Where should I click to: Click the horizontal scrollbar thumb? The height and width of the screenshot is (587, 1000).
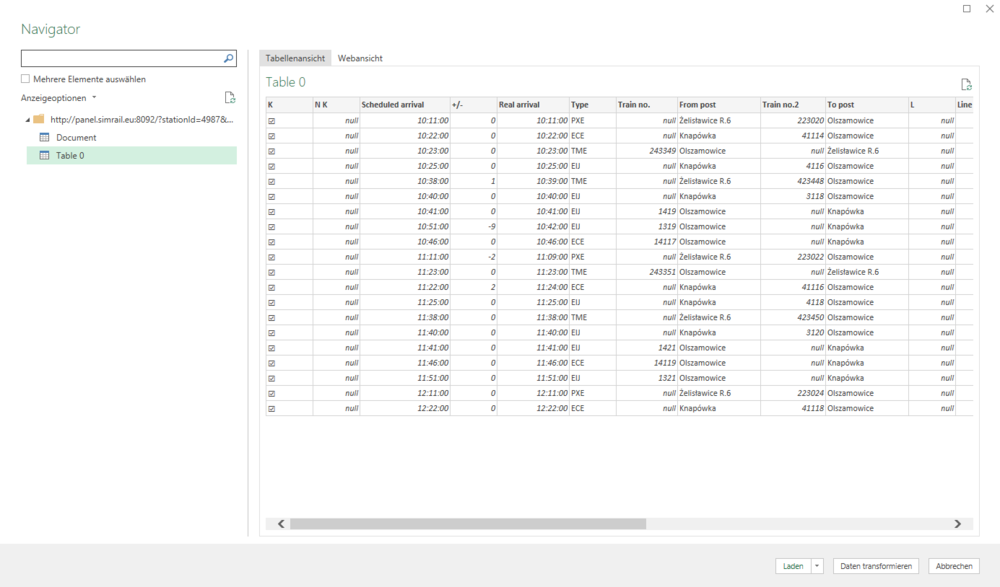tap(468, 523)
